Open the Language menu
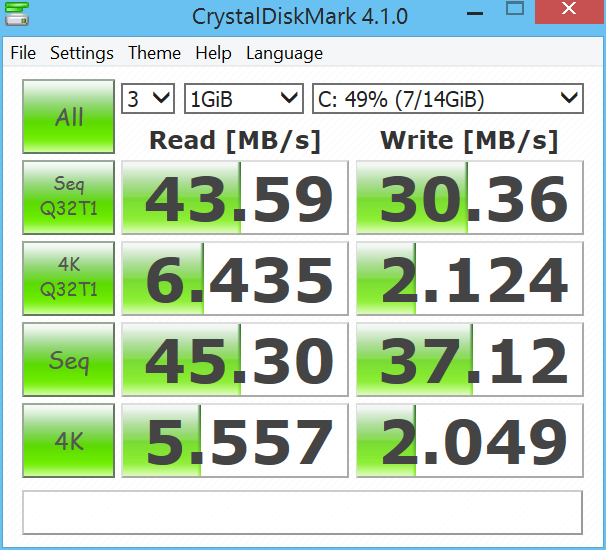 coord(284,53)
